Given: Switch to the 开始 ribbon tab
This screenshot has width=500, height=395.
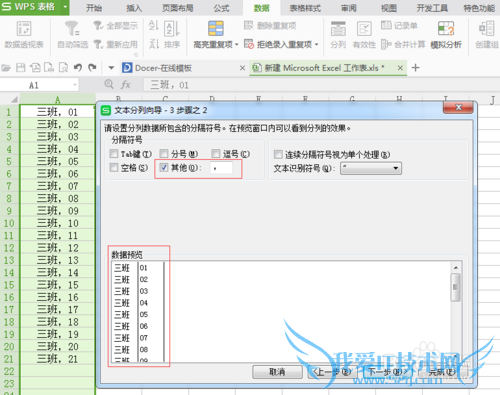Looking at the screenshot, I should pyautogui.click(x=94, y=8).
